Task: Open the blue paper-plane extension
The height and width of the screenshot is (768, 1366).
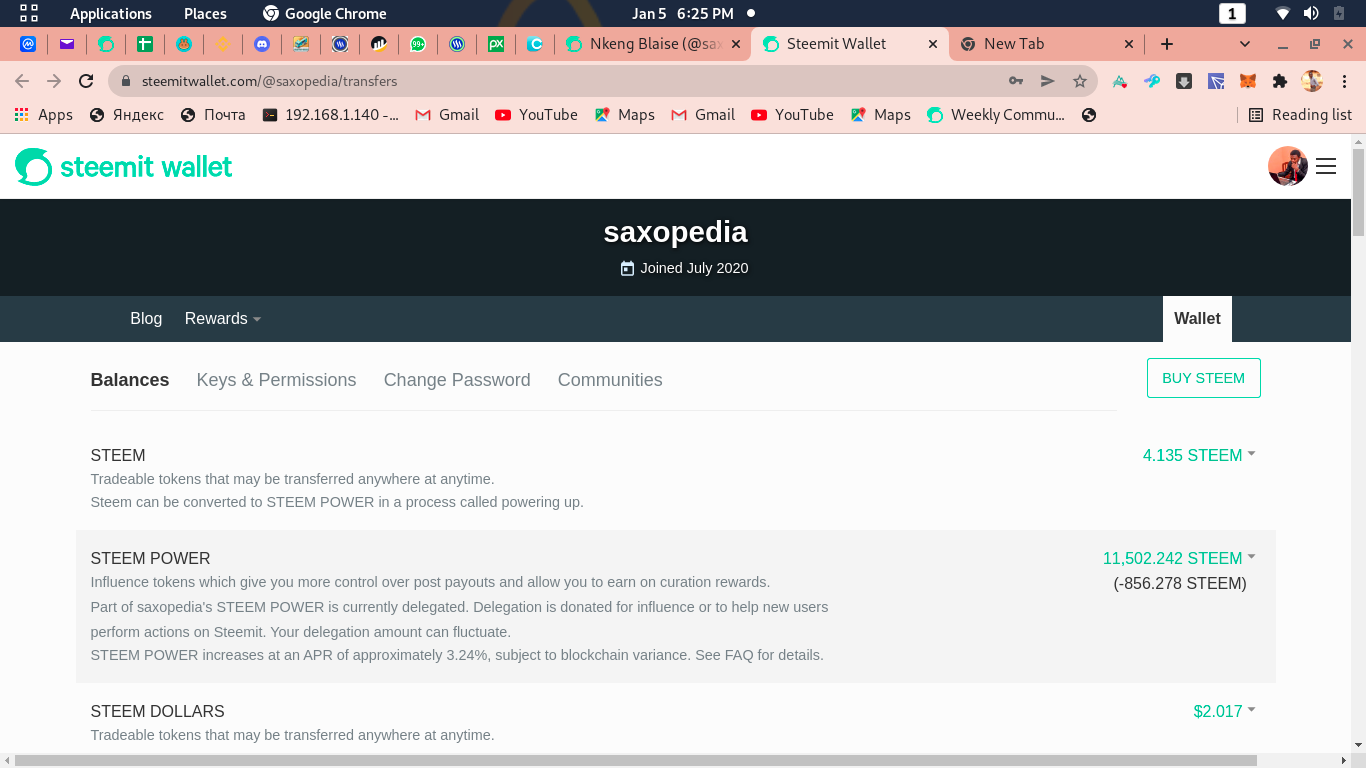Action: point(1216,81)
